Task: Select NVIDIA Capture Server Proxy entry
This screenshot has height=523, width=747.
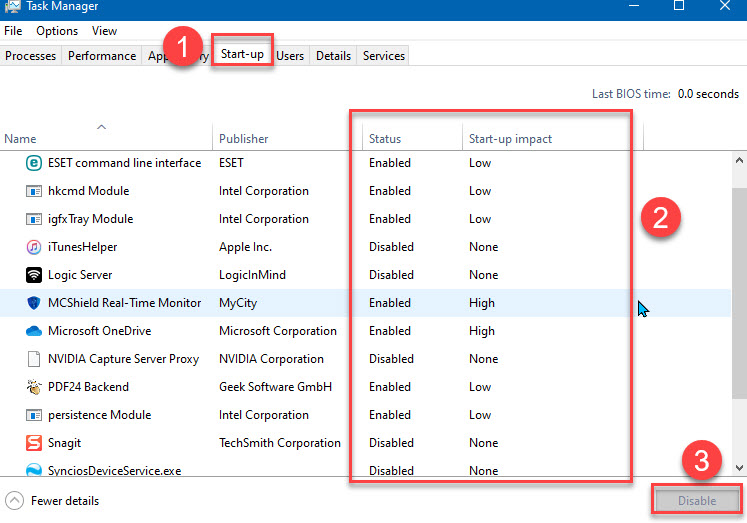Action: (x=365, y=359)
